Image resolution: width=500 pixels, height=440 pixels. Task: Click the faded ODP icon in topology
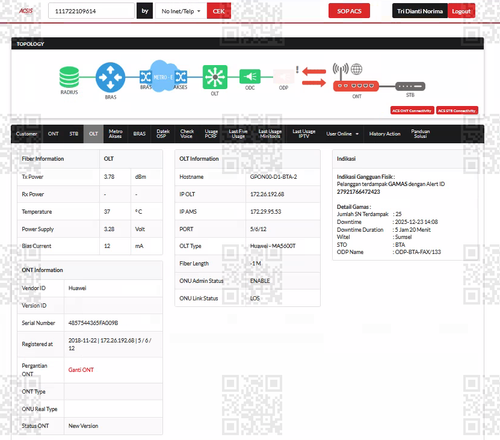pos(284,77)
